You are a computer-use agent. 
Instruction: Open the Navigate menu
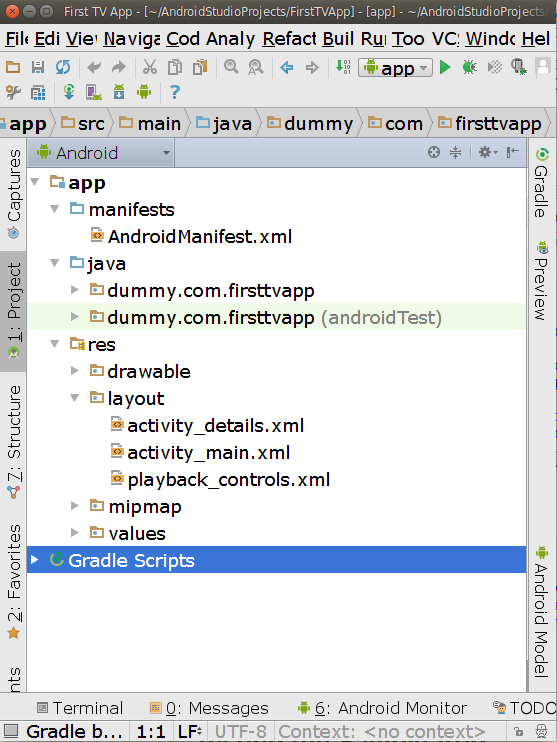[132, 39]
